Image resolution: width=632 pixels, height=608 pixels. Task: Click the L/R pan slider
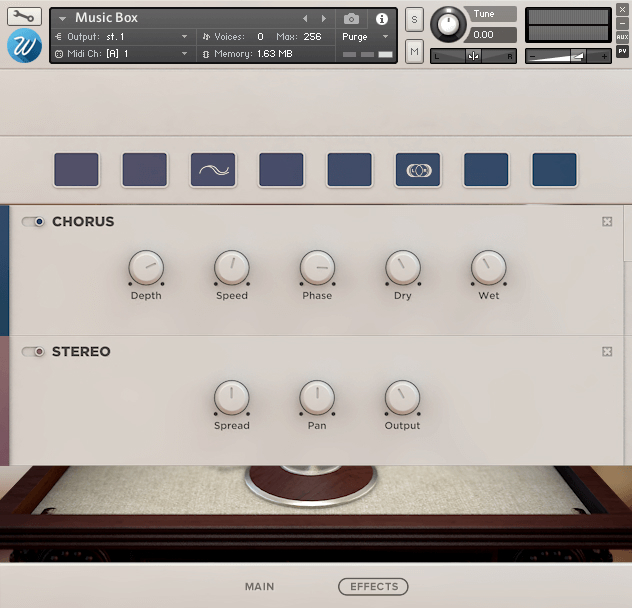pyautogui.click(x=473, y=56)
